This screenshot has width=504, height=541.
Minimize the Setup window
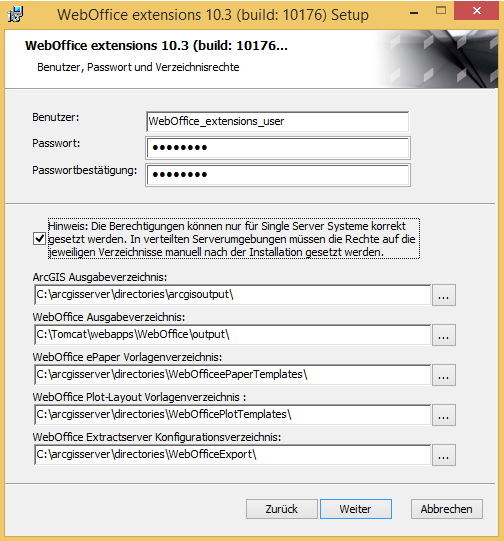point(414,13)
